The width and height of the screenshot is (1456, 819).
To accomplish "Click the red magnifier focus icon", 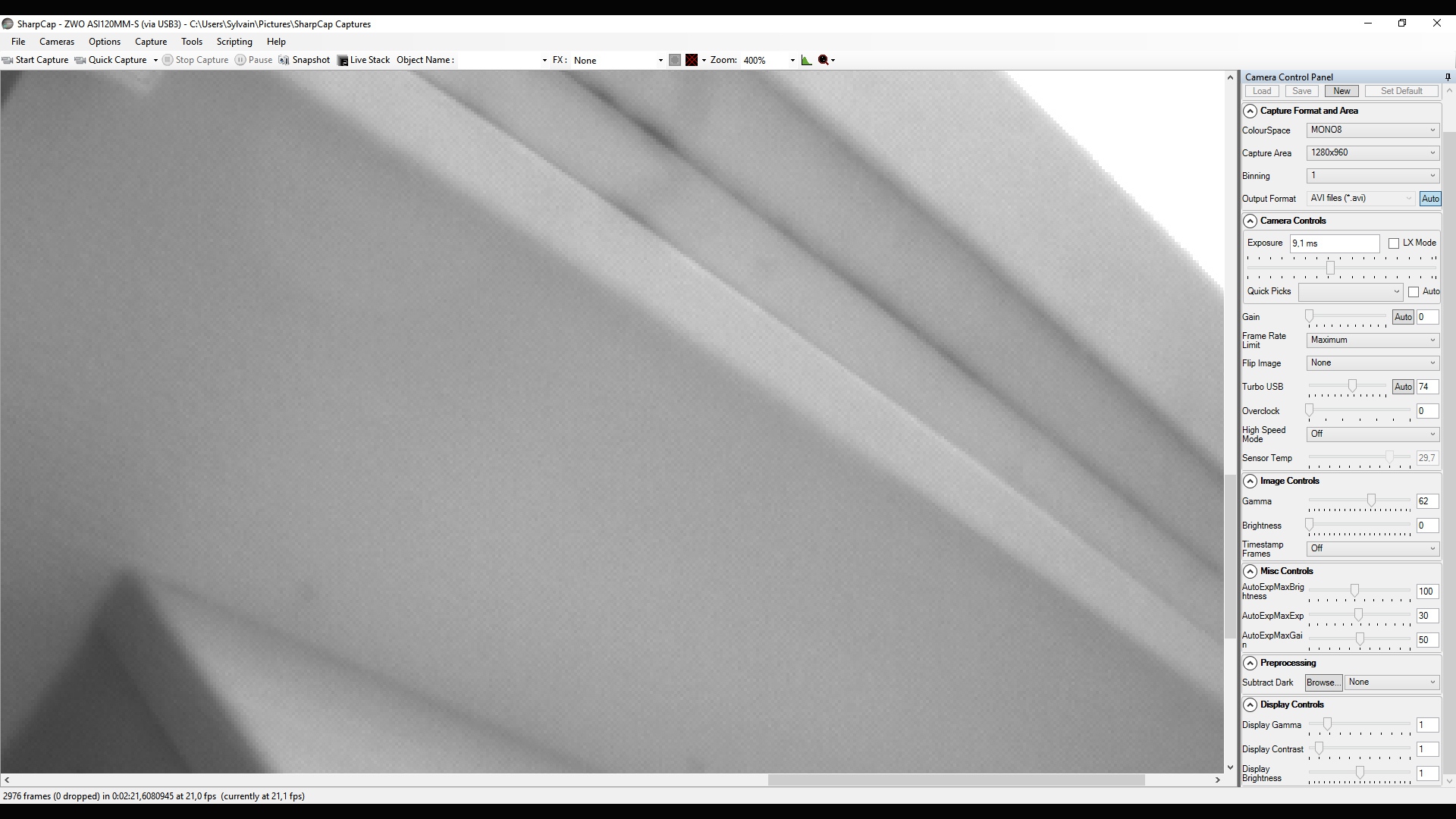I will tap(824, 60).
